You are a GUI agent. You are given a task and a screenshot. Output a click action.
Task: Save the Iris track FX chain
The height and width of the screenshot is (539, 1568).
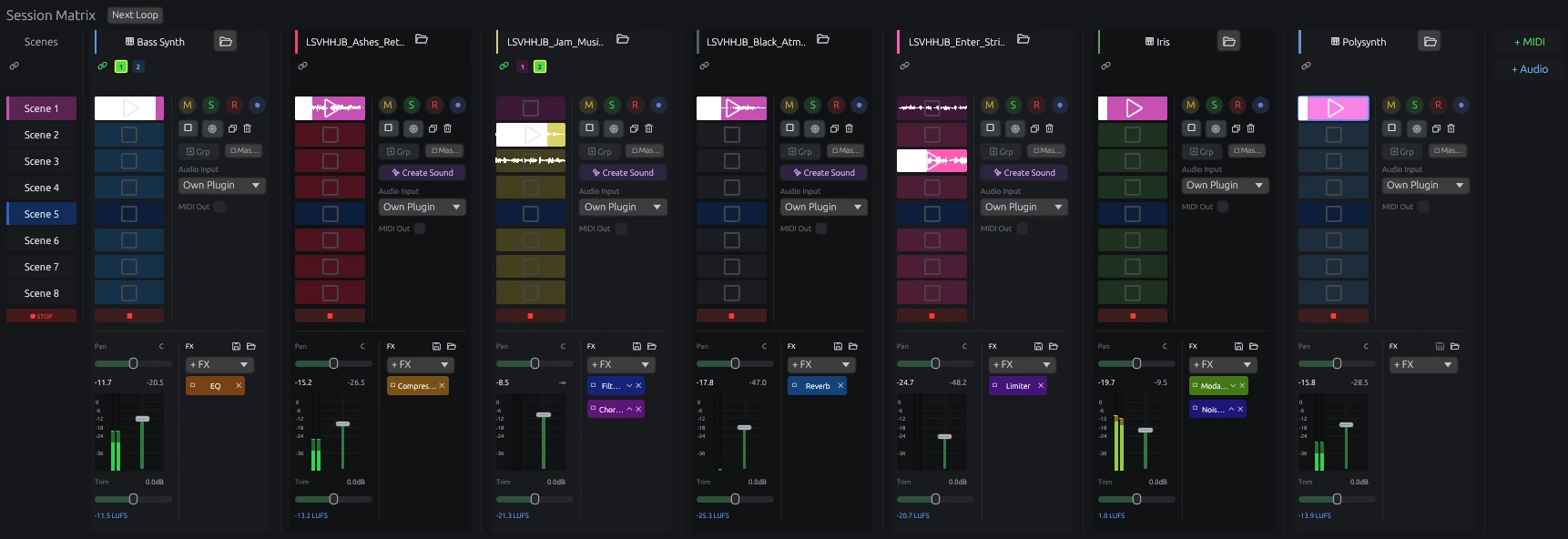(1238, 346)
